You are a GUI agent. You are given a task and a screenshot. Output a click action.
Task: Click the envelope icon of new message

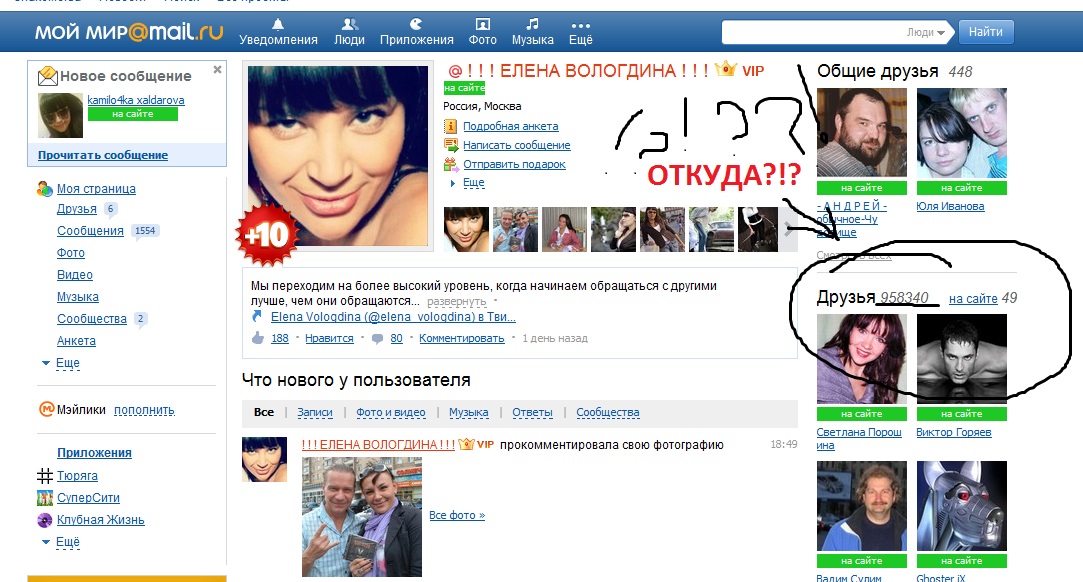(47, 75)
